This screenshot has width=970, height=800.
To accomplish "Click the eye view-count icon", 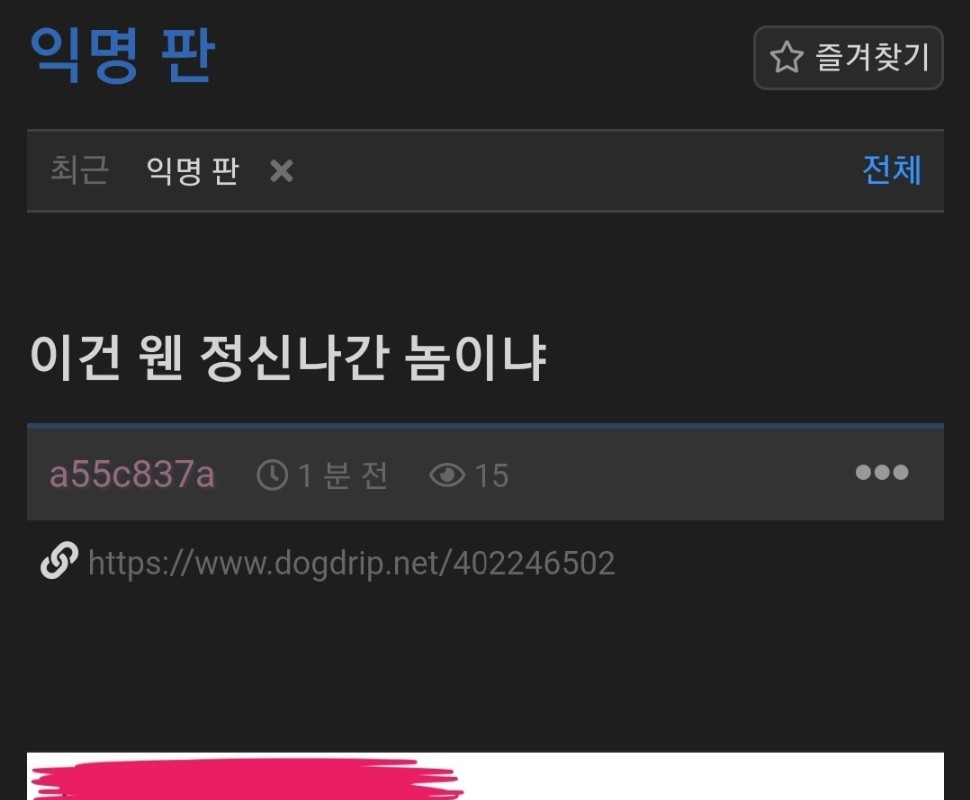I will [x=447, y=475].
